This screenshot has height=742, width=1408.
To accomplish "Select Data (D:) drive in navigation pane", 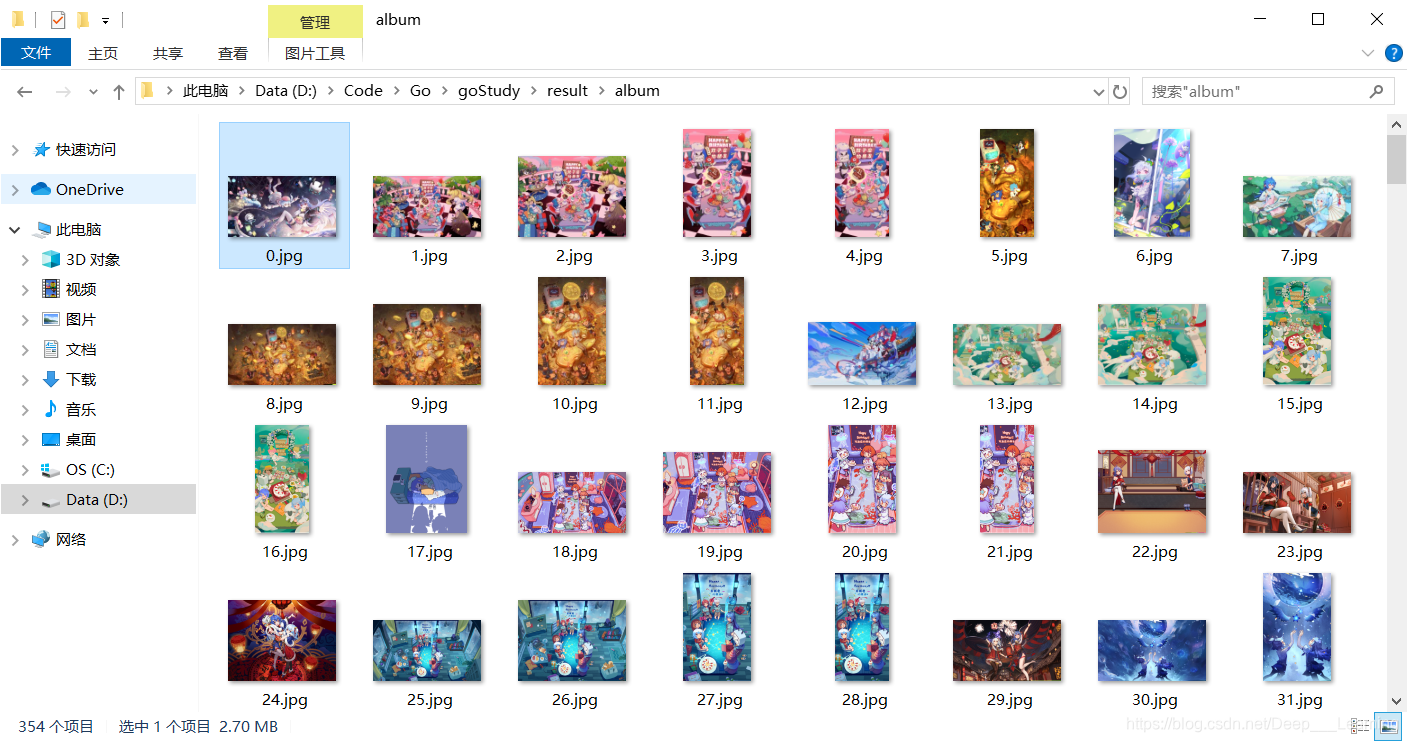I will [x=97, y=499].
